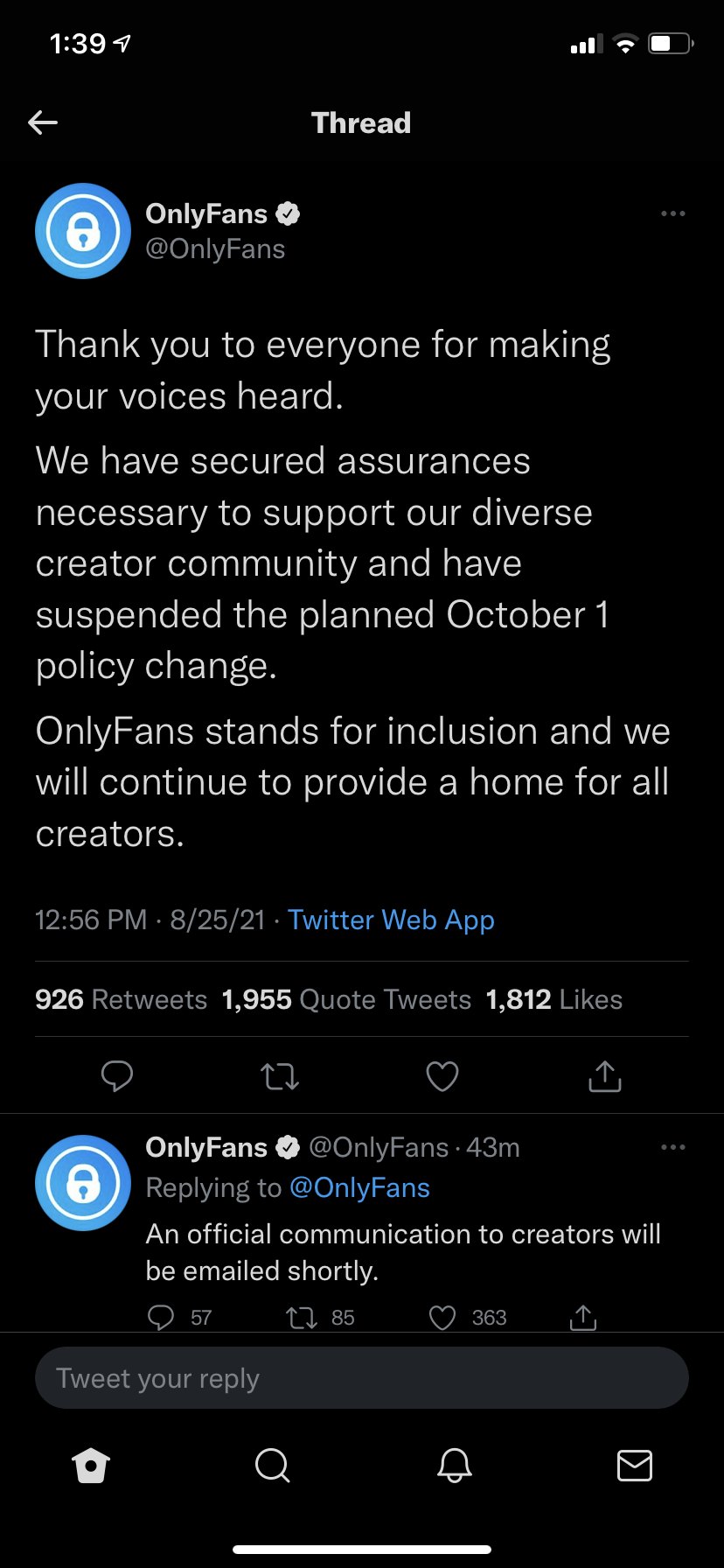The image size is (724, 1568).
Task: Share the main tweet
Action: point(605,1075)
